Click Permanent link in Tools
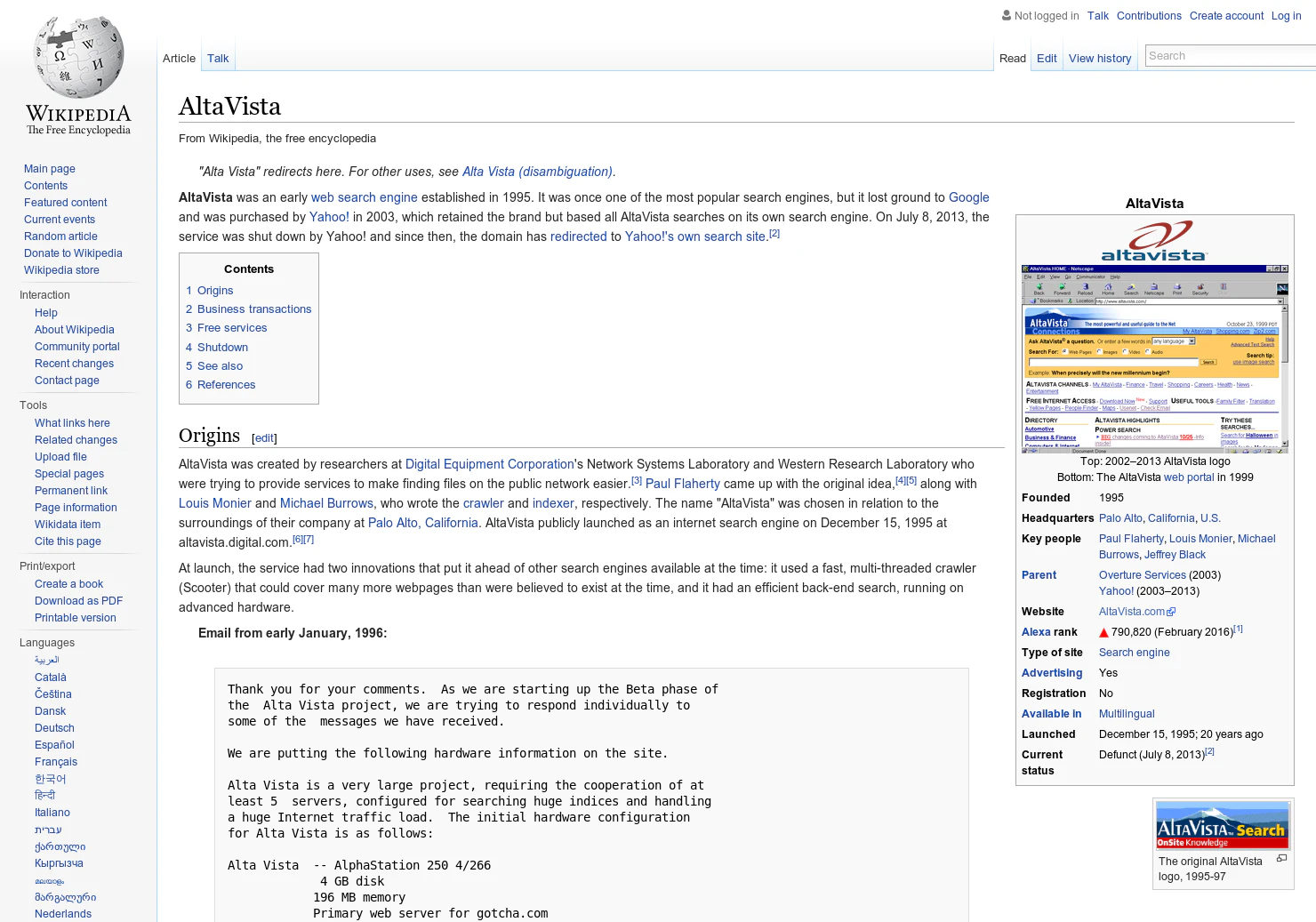 click(71, 491)
